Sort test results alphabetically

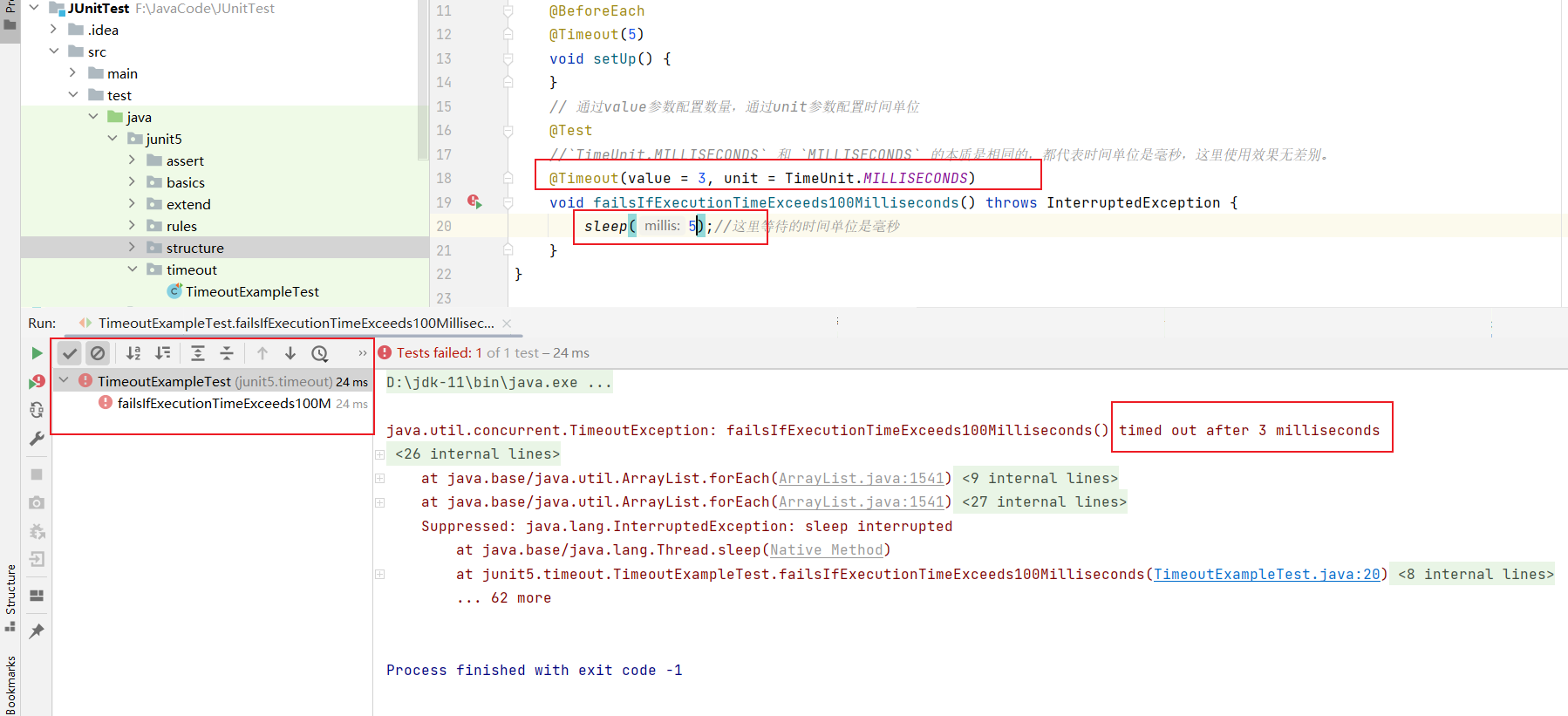coord(133,353)
